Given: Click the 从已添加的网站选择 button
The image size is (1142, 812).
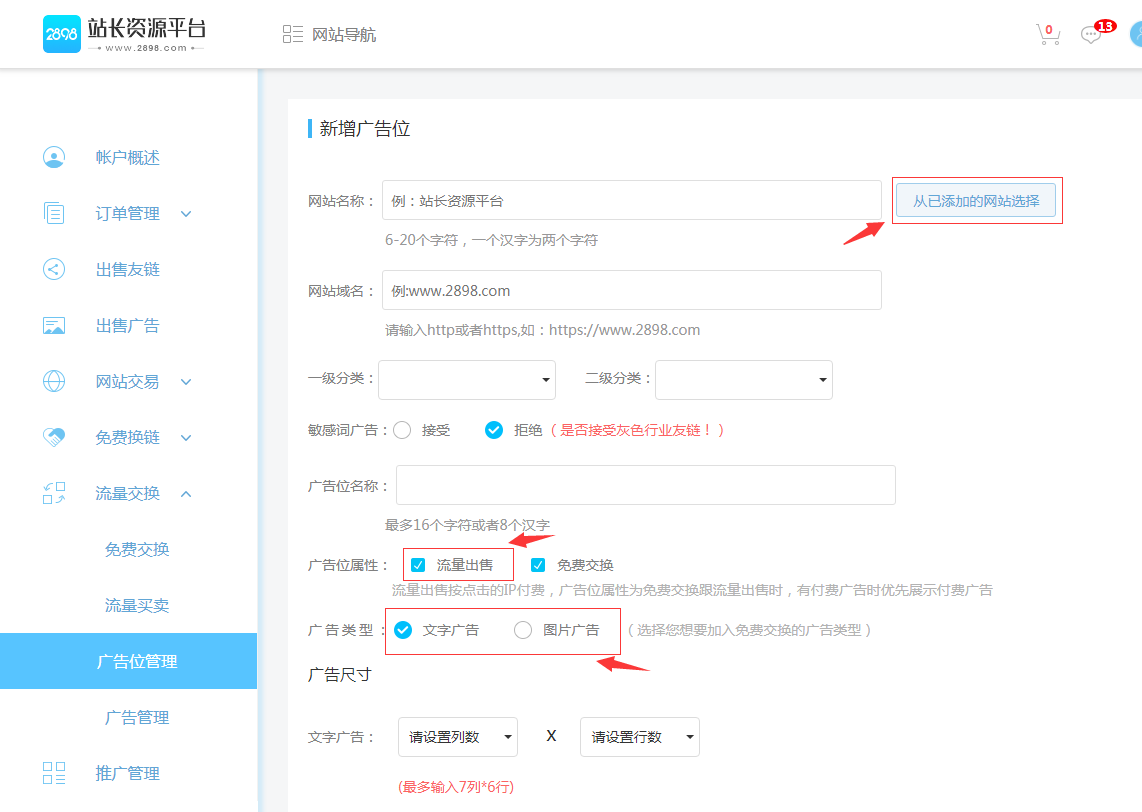Looking at the screenshot, I should point(975,201).
